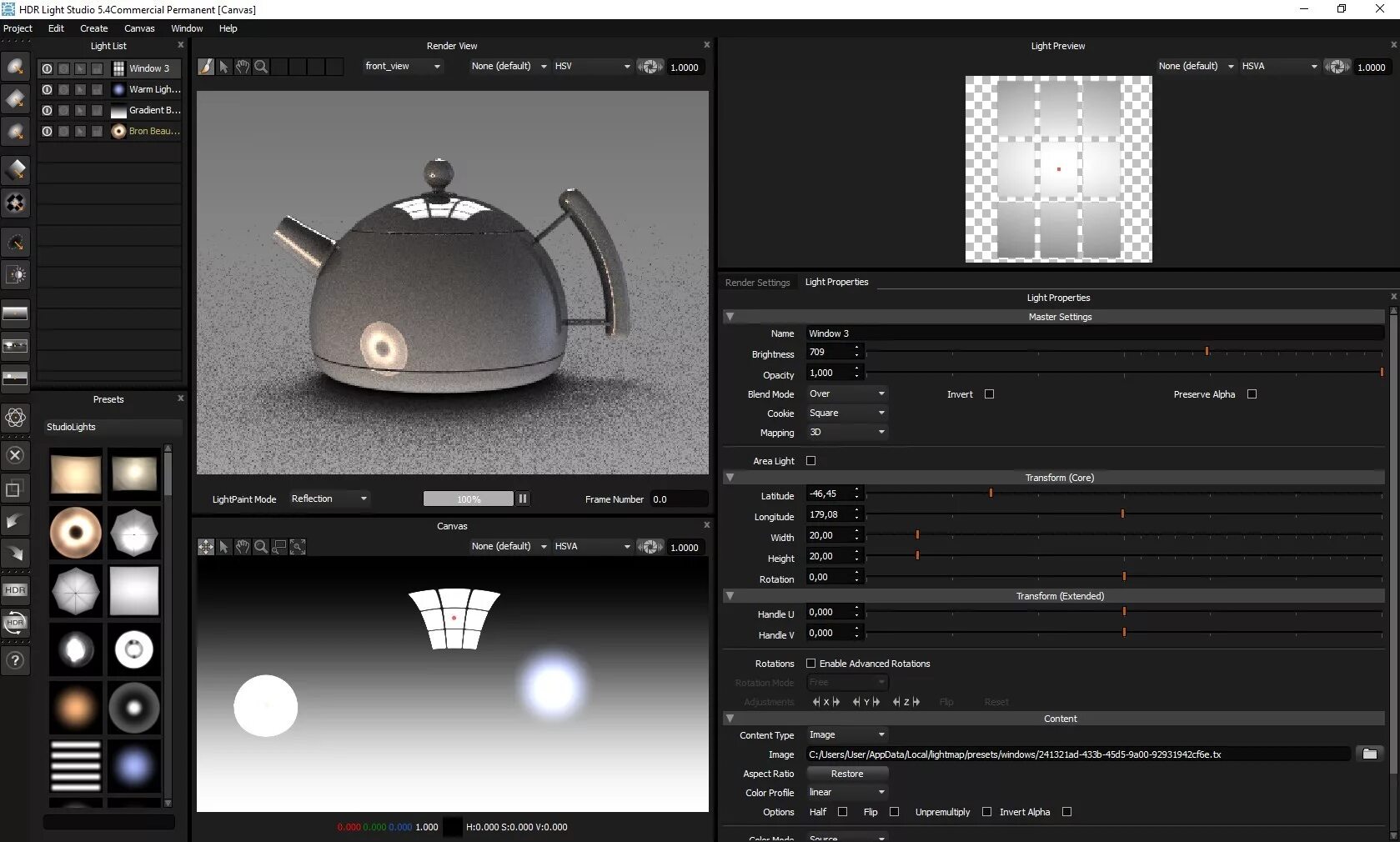Open the Canvas menu
Screen dimensions: 1400x842
139,28
